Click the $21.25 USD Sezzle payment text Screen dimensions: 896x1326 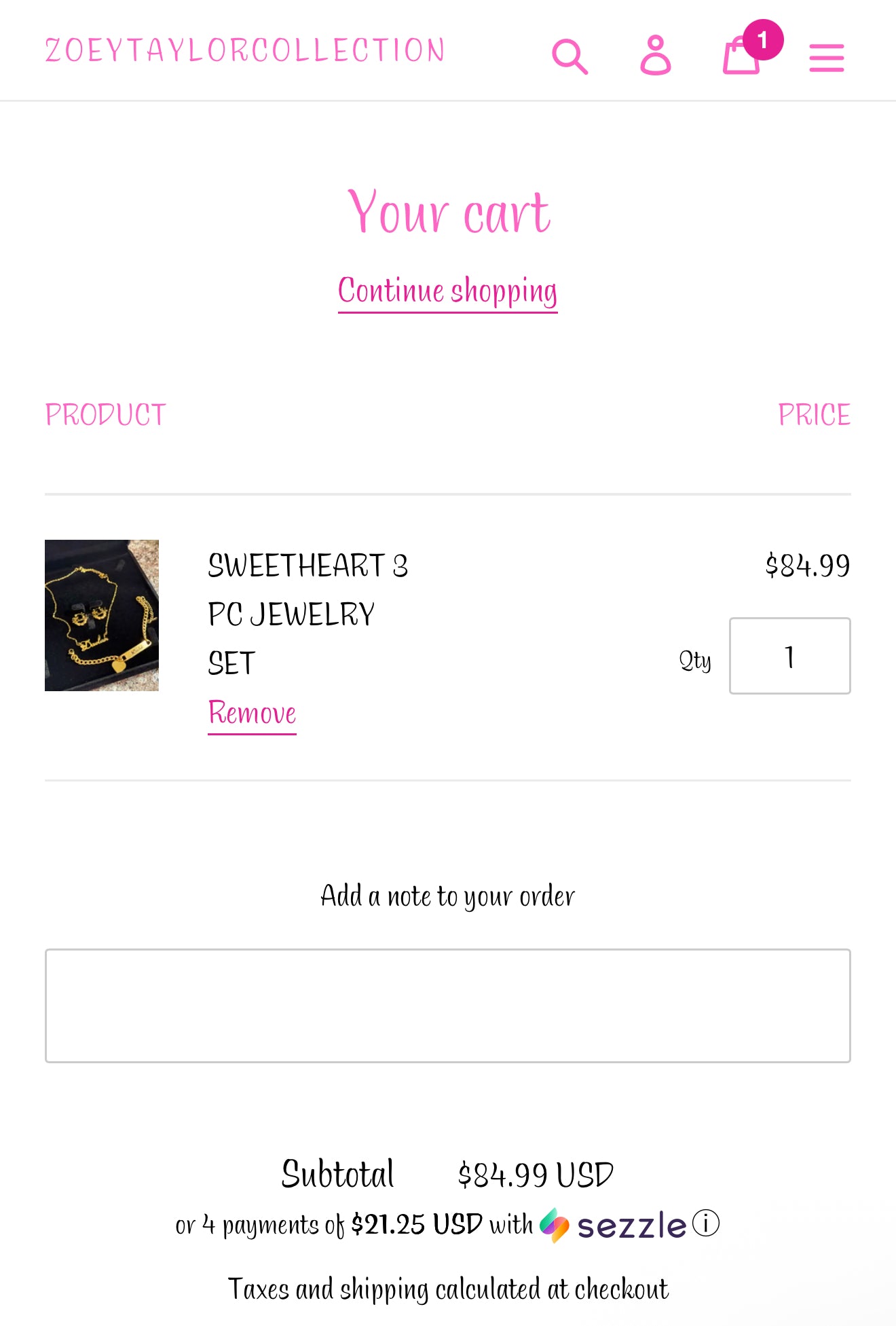click(416, 1225)
